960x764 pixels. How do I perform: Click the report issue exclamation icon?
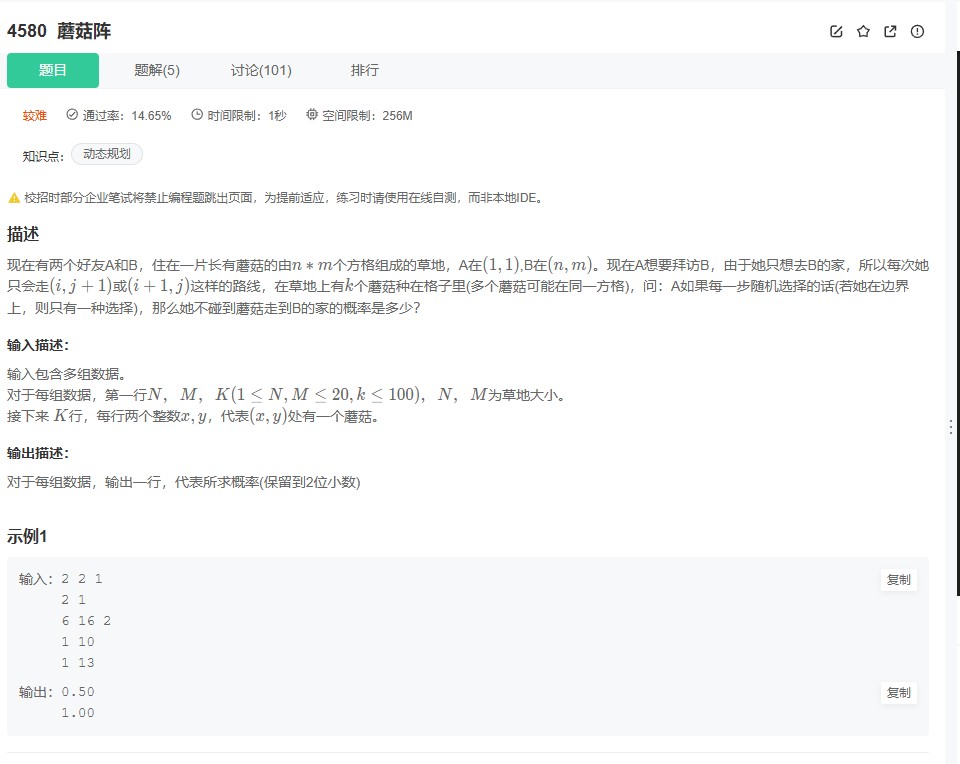pos(917,31)
